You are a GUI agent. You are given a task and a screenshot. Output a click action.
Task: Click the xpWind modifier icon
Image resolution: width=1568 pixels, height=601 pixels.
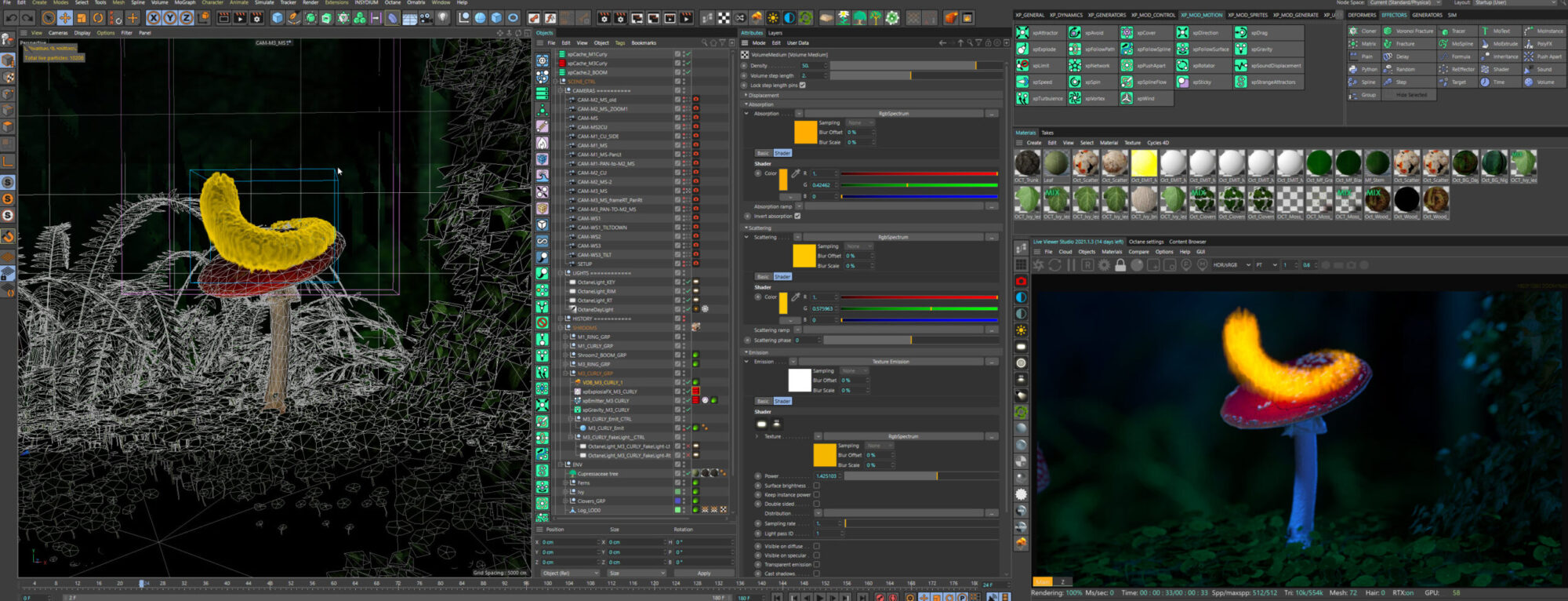[1127, 98]
